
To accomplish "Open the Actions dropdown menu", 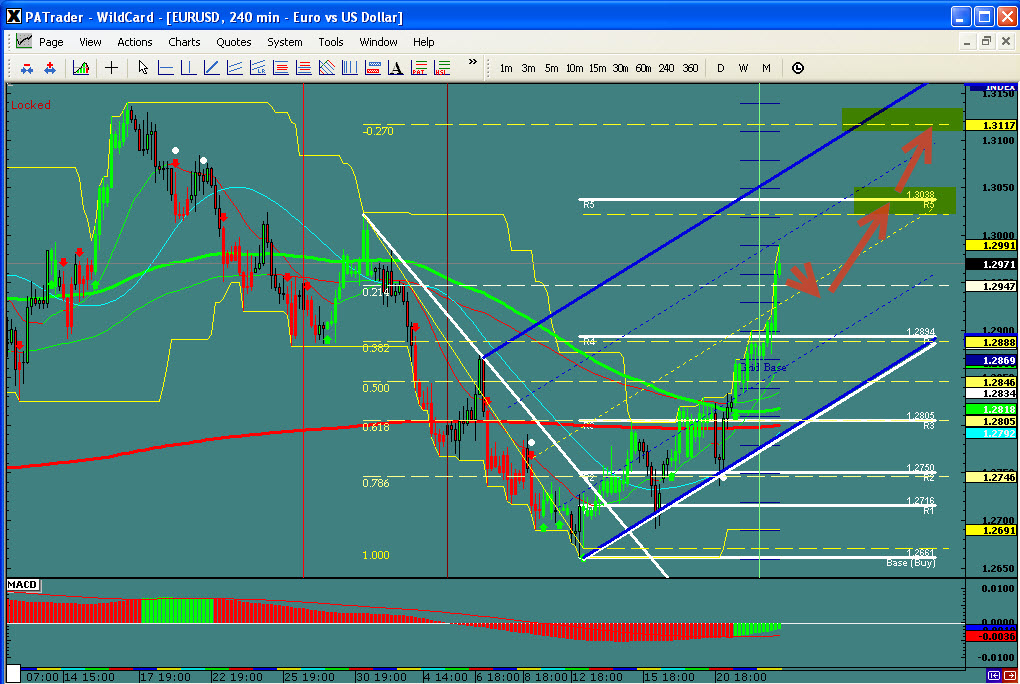I will (x=135, y=42).
